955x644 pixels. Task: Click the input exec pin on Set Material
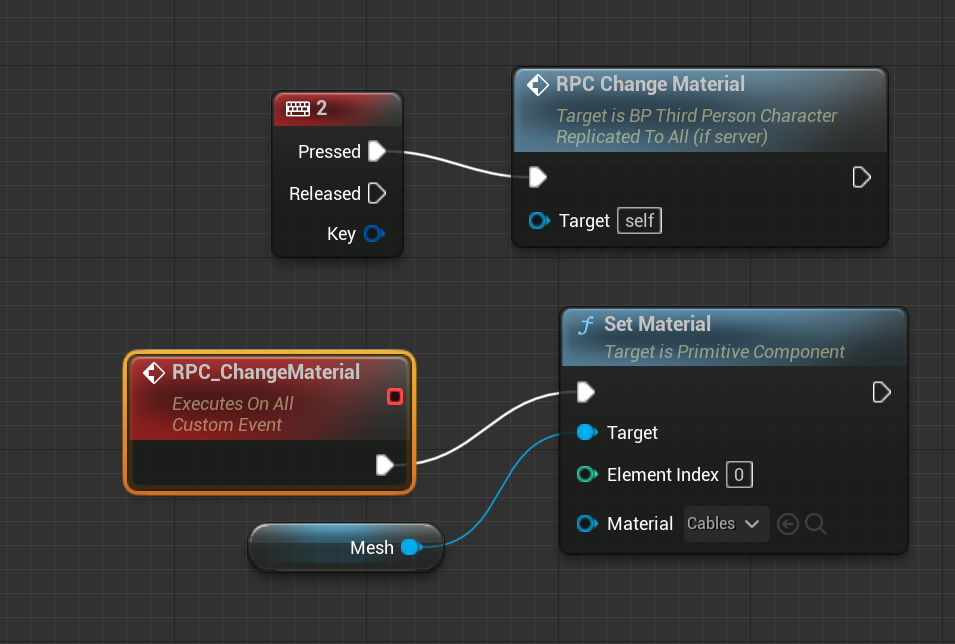(x=585, y=392)
